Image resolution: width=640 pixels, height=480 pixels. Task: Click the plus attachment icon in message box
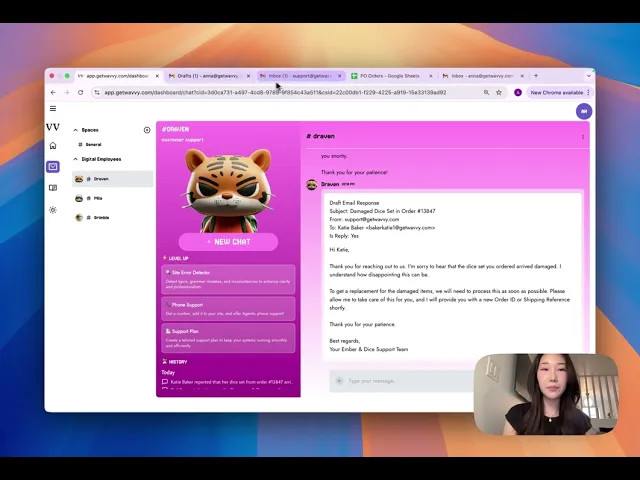[x=339, y=381]
